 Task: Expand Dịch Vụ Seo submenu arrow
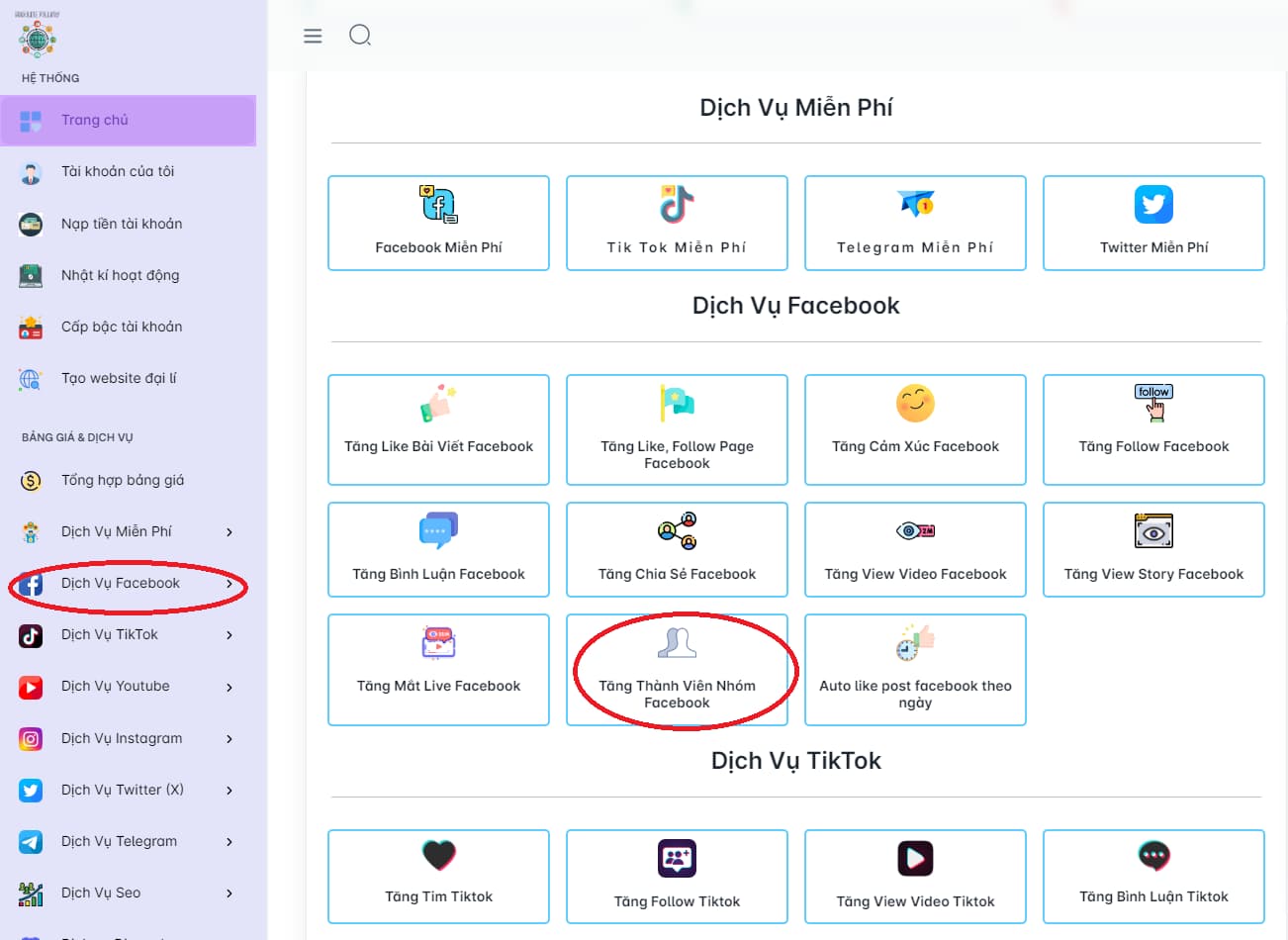(x=230, y=893)
